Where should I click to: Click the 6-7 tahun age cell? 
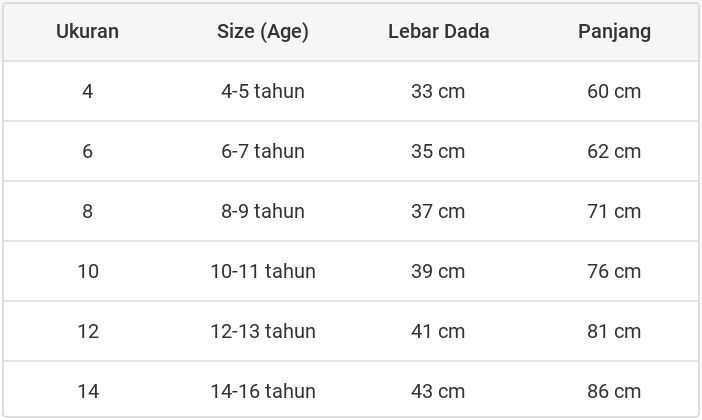click(x=263, y=151)
